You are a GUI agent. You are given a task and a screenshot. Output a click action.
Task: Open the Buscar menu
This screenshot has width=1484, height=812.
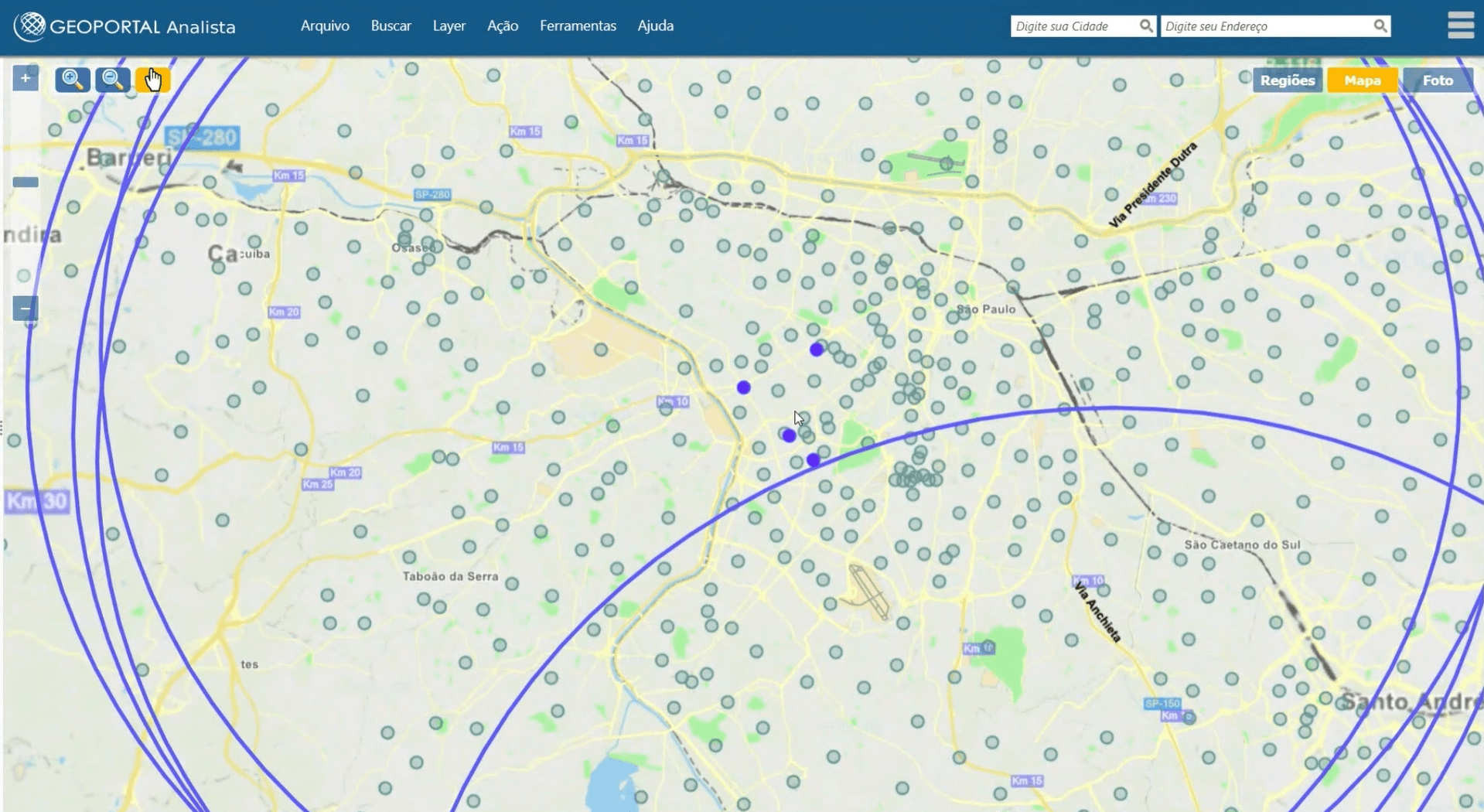pyautogui.click(x=391, y=26)
